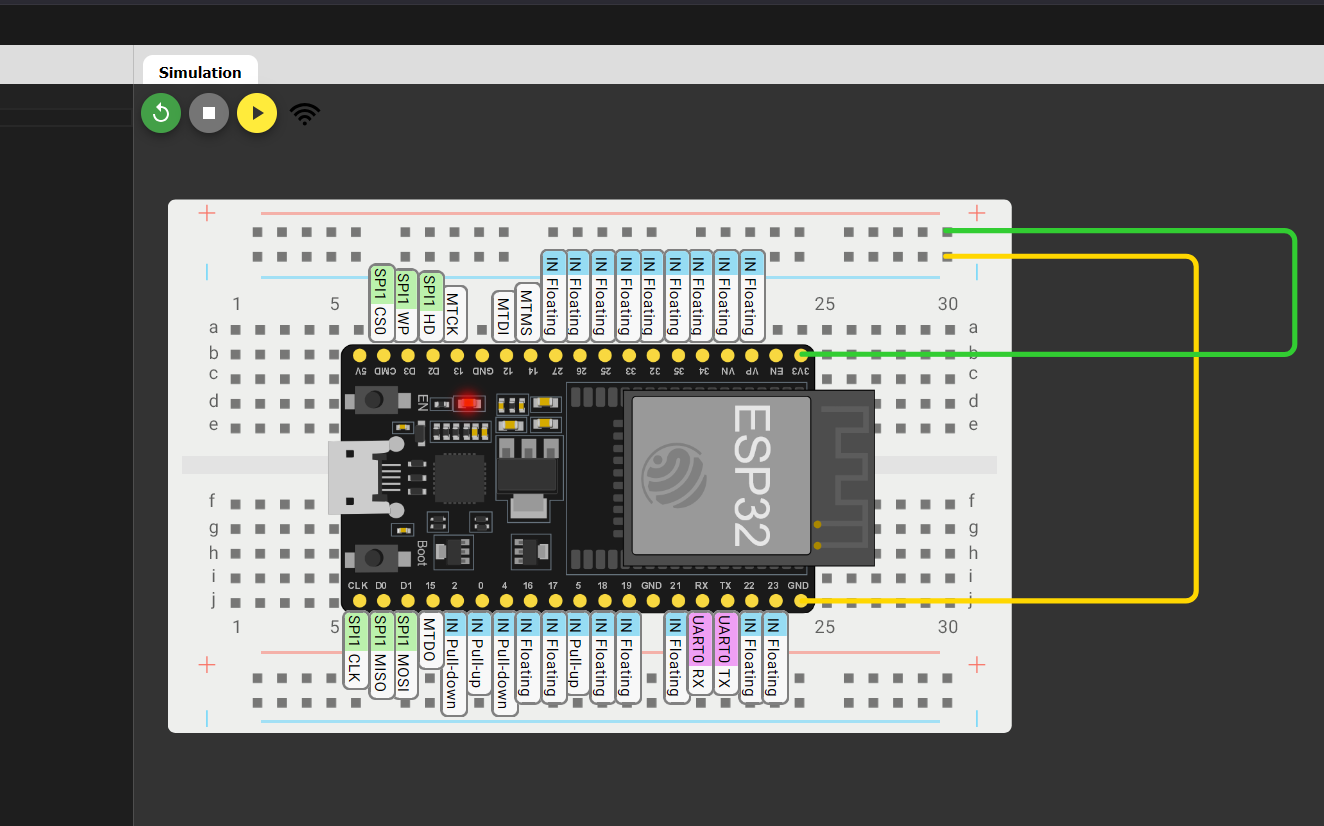This screenshot has width=1324, height=826.
Task: Click GPIO pin 15 on the ESP32
Action: click(x=431, y=600)
